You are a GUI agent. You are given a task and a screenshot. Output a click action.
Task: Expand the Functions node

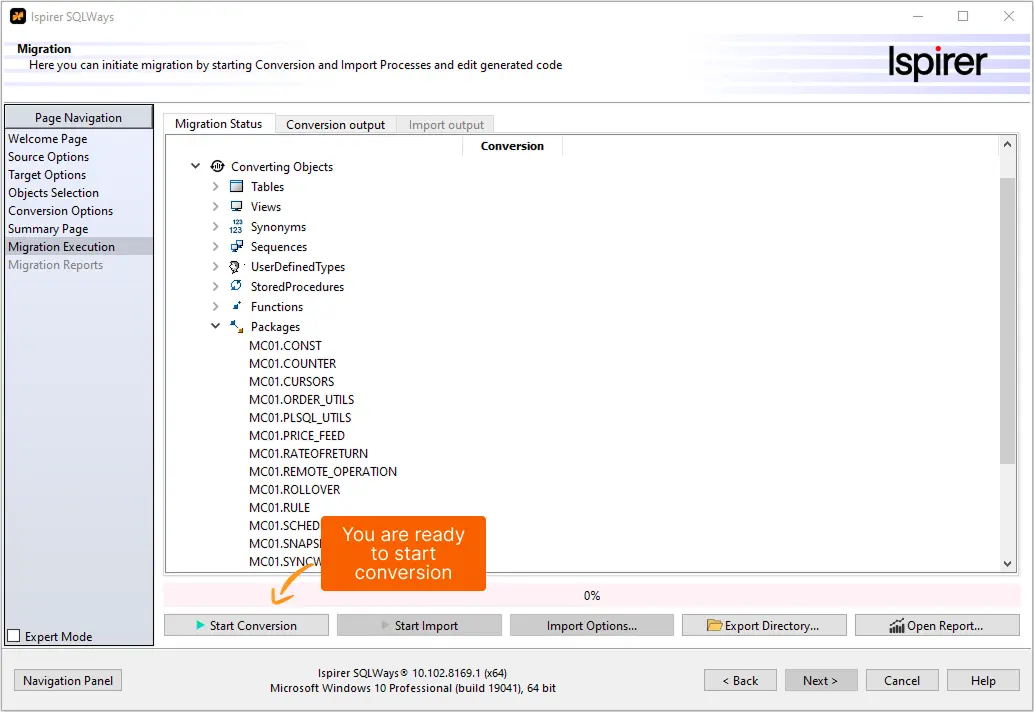coord(215,306)
